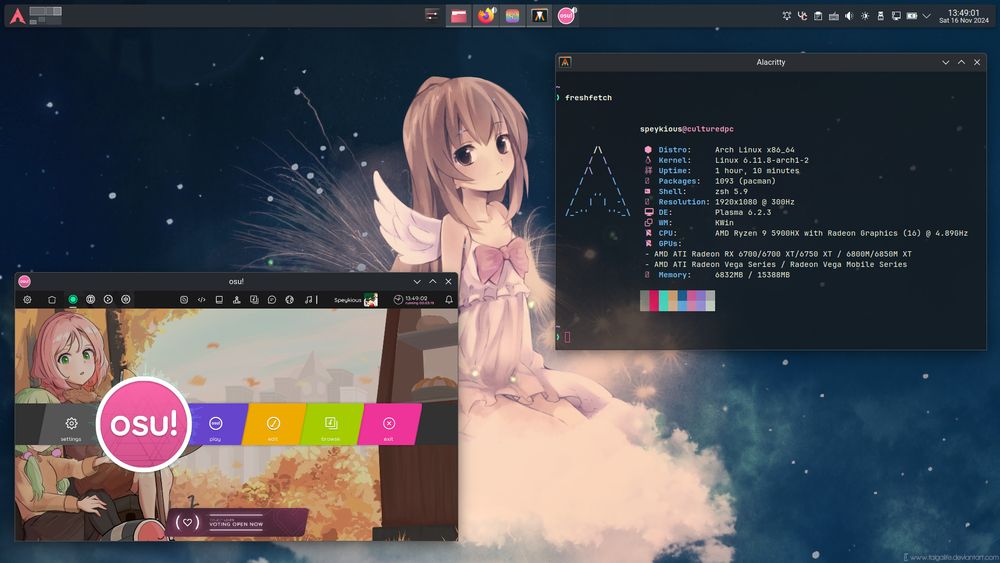Open the globe icon in osu! toolbar
Image resolution: width=1000 pixels, height=563 pixels.
pyautogui.click(x=290, y=299)
